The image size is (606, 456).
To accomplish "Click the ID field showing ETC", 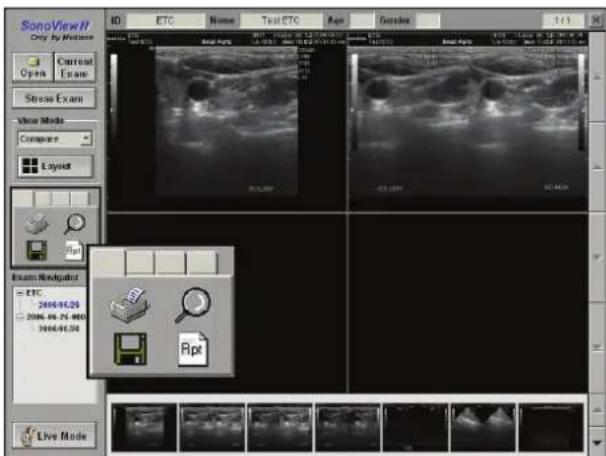I will click(x=166, y=20).
